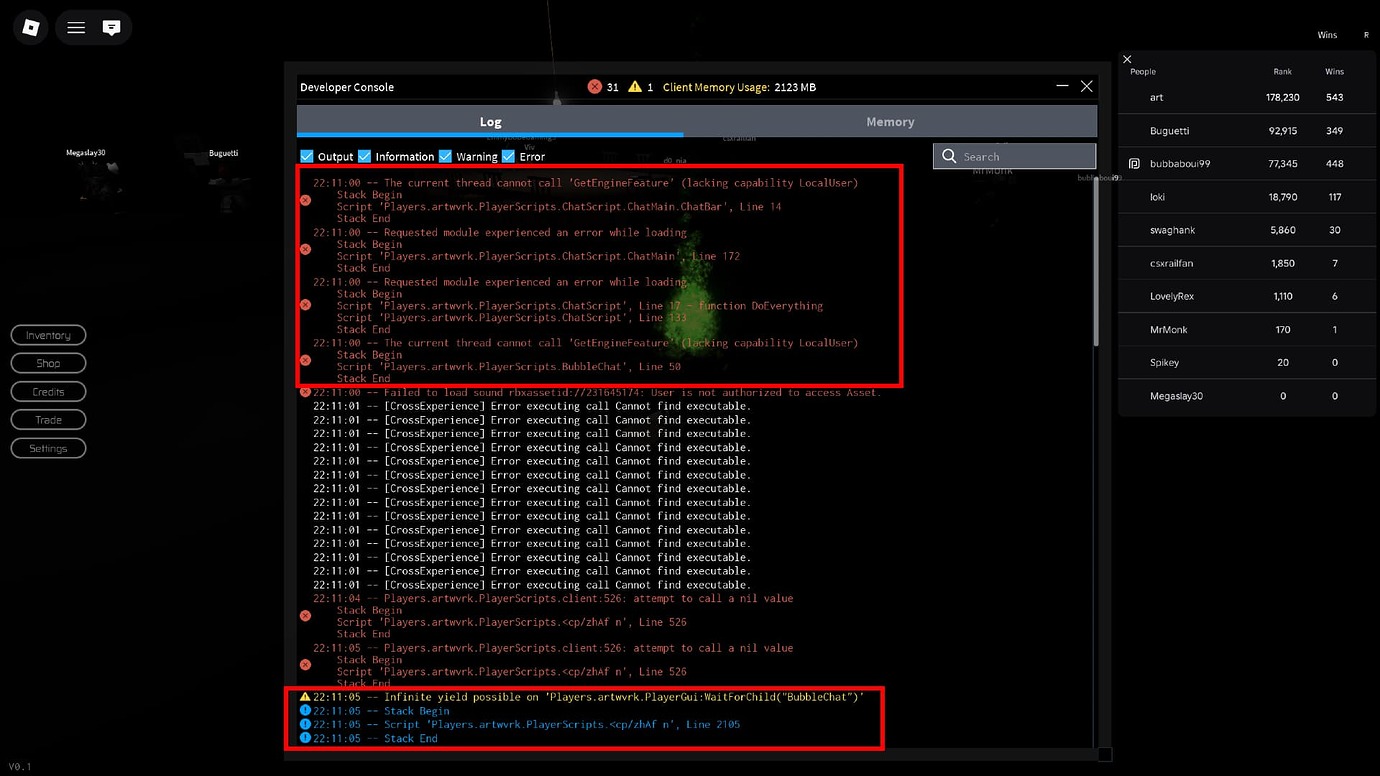Open the Inventory button

(48, 335)
